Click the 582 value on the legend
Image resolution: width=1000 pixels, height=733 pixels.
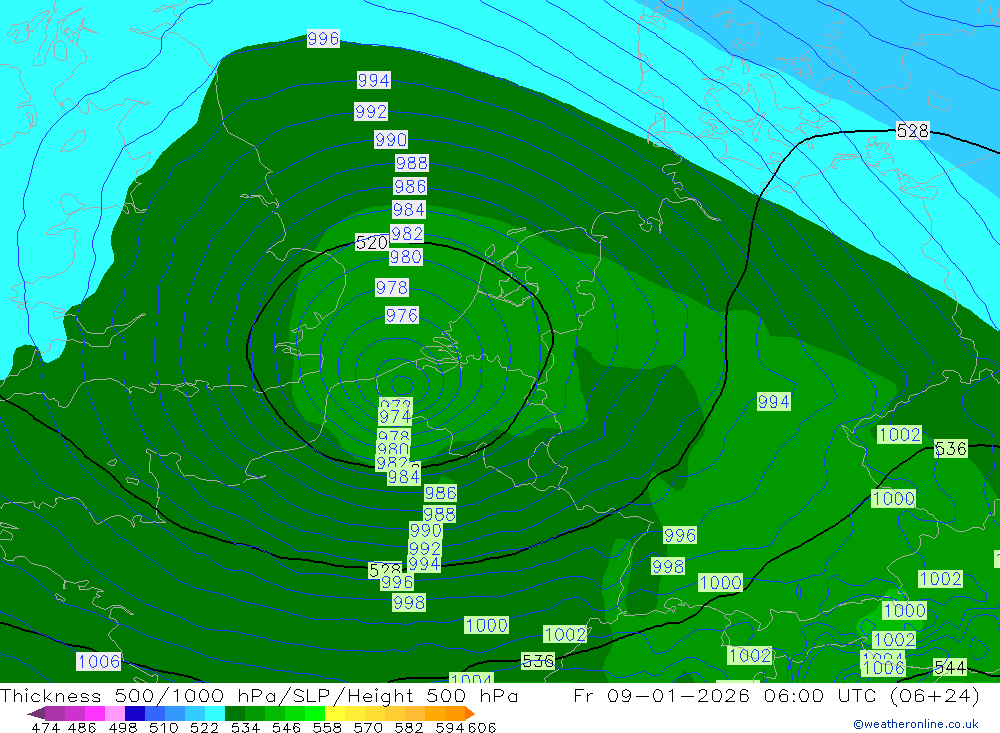point(409,727)
